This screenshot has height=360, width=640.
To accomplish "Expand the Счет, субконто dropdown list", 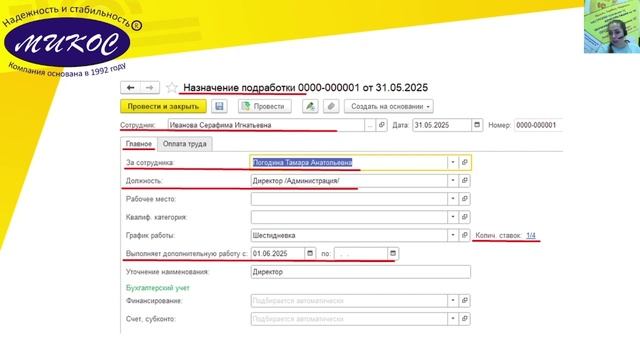I will pyautogui.click(x=453, y=319).
